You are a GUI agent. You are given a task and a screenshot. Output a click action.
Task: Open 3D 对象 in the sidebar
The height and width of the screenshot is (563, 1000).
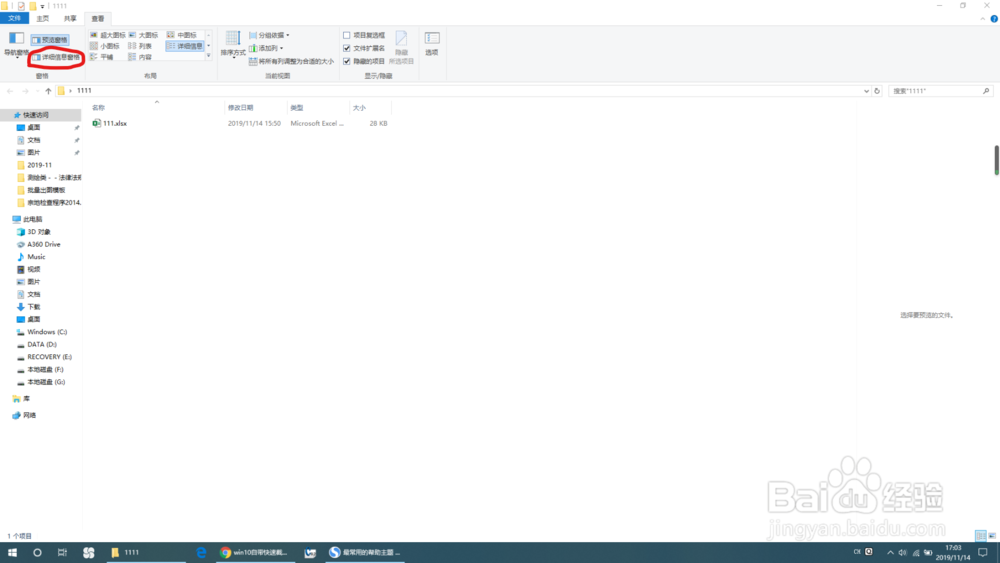(39, 232)
